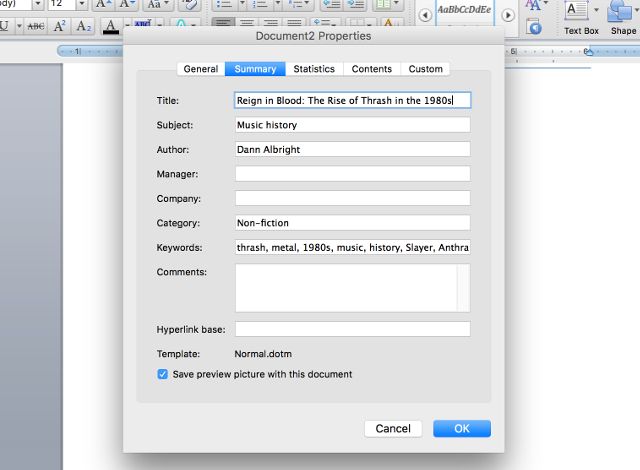The image size is (640, 470).
Task: Open the Contents tab
Action: pyautogui.click(x=371, y=69)
